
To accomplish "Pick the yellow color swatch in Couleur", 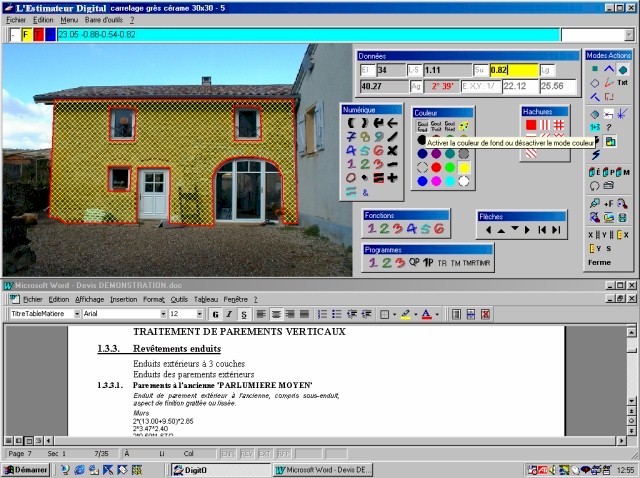I will click(x=464, y=167).
